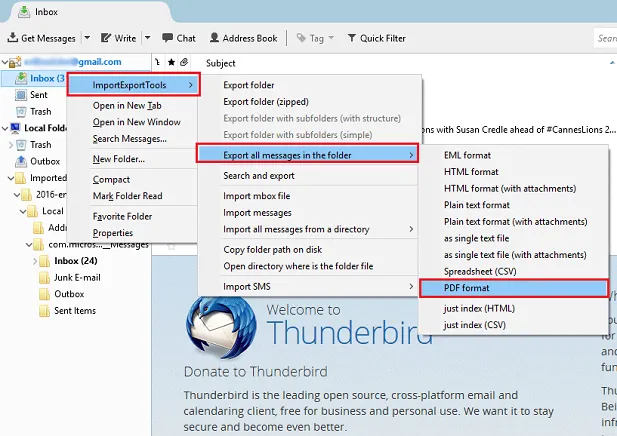Sort messages by Subject column

221,63
